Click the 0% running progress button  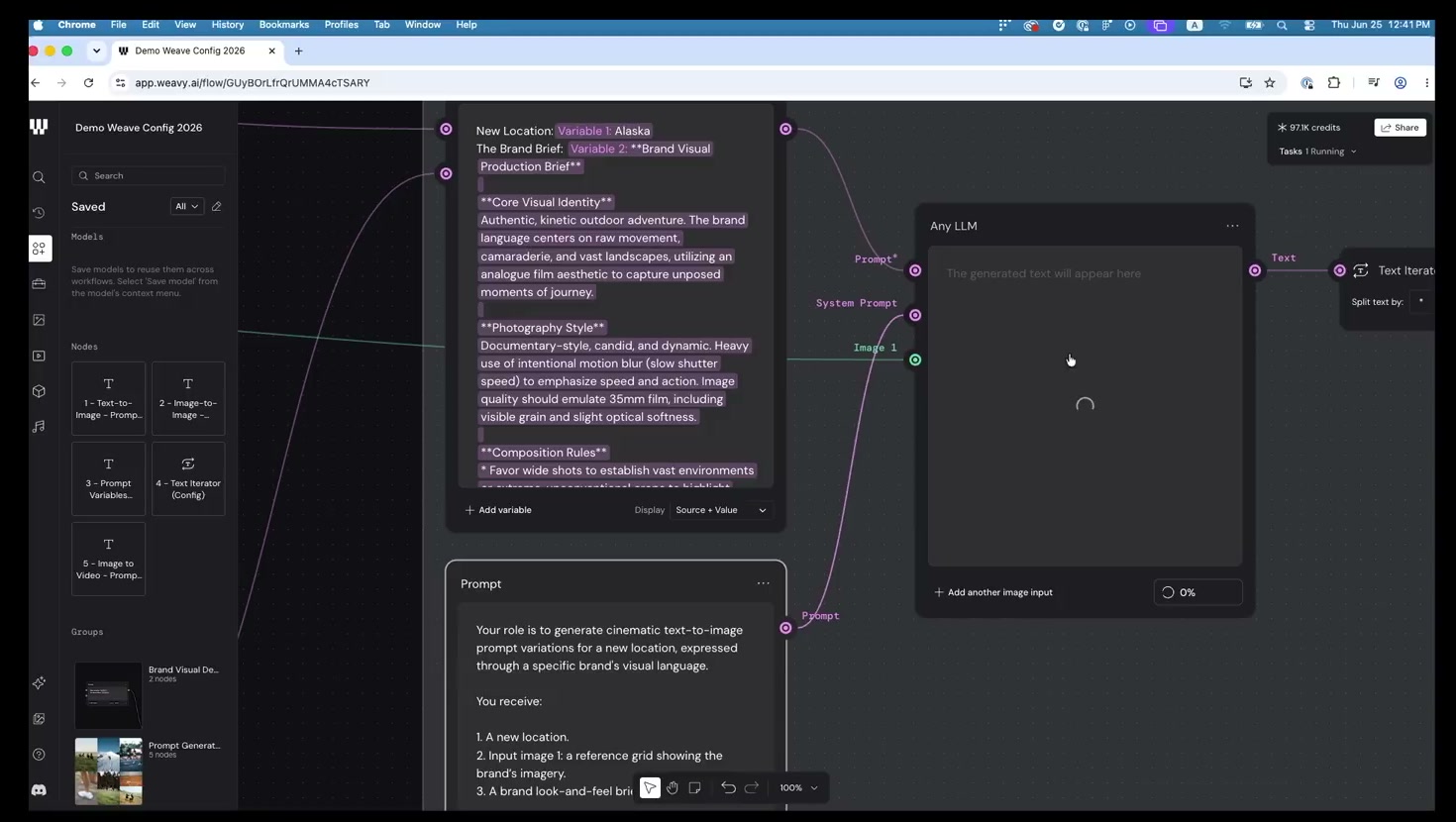tap(1197, 592)
